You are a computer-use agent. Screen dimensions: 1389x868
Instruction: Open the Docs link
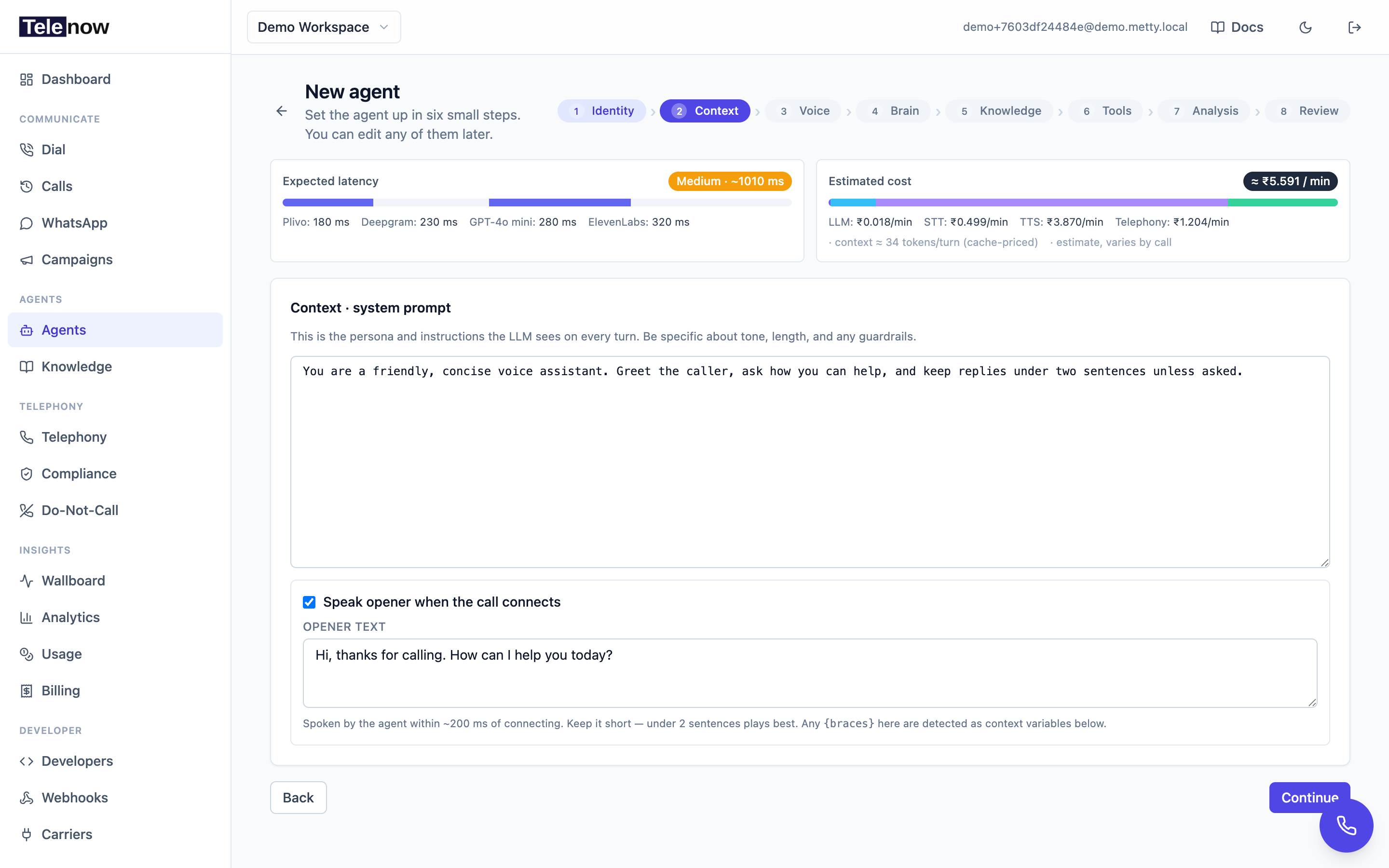1237,27
